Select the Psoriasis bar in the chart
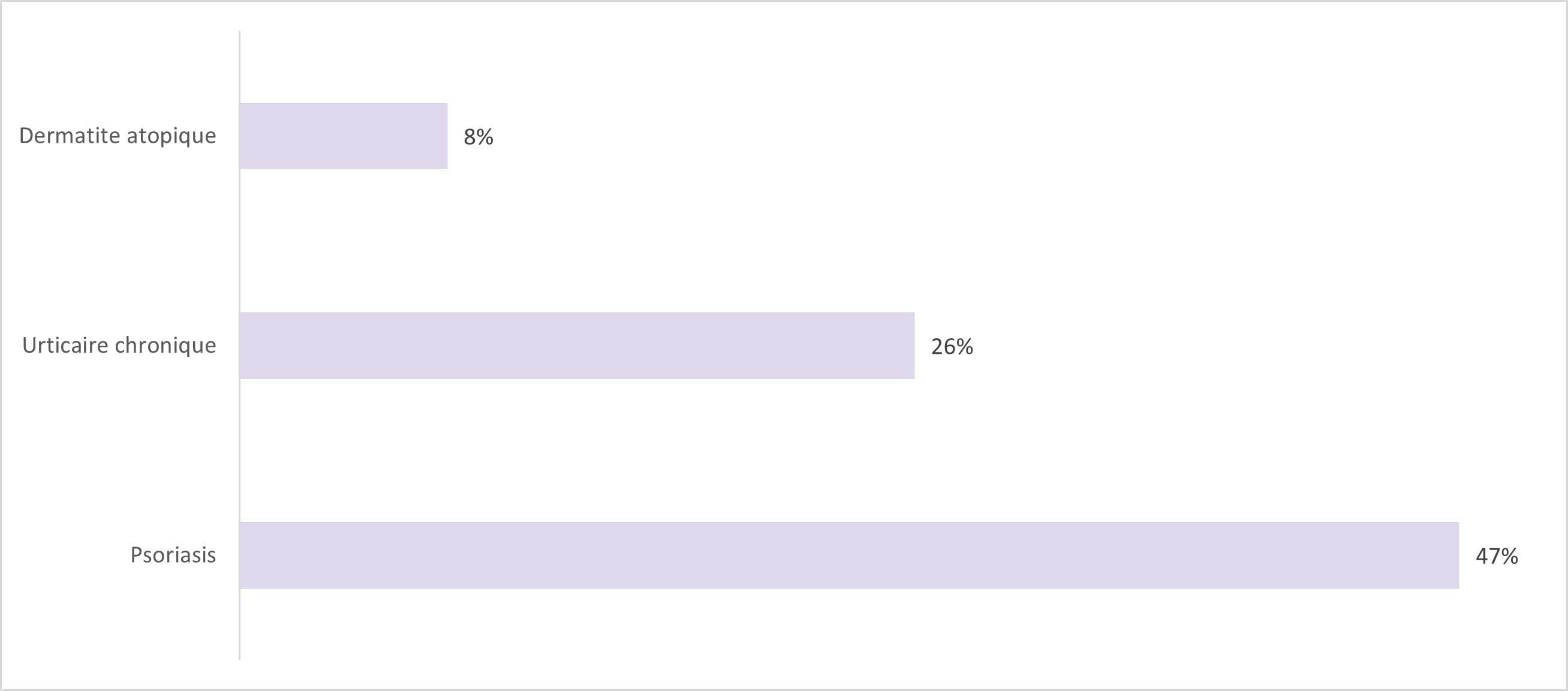 [x=849, y=555]
